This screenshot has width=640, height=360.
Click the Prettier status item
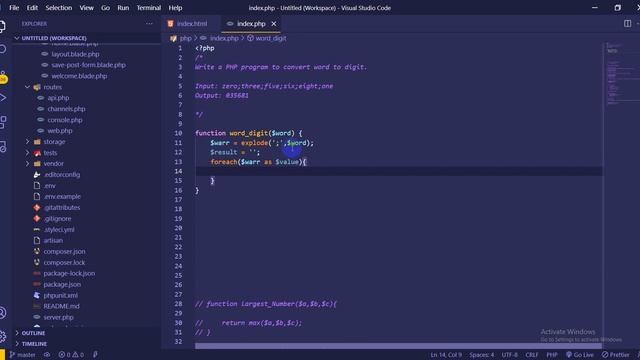tap(616, 355)
